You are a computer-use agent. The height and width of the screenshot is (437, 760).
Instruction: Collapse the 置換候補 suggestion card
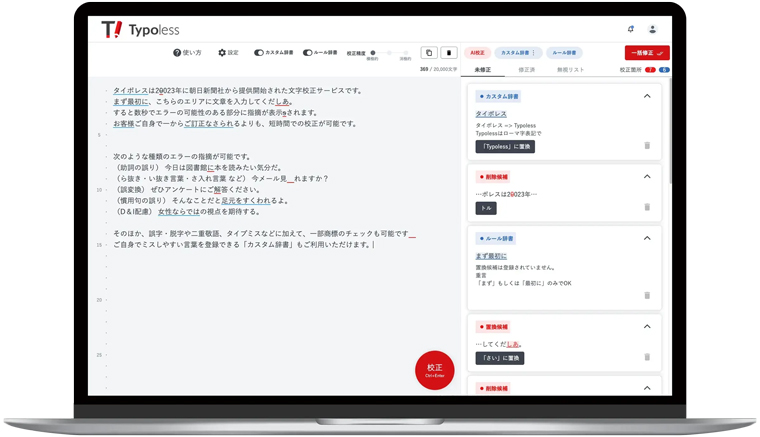647,327
